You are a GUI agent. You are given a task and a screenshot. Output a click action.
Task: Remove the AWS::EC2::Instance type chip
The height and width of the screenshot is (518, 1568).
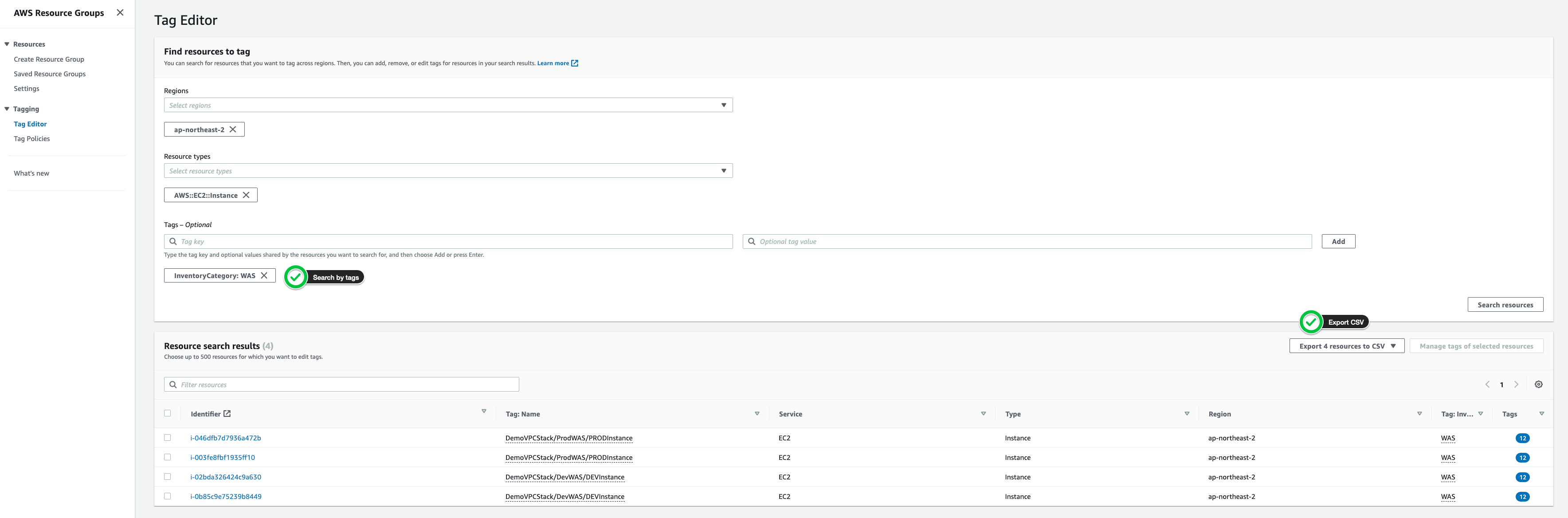[x=246, y=196]
